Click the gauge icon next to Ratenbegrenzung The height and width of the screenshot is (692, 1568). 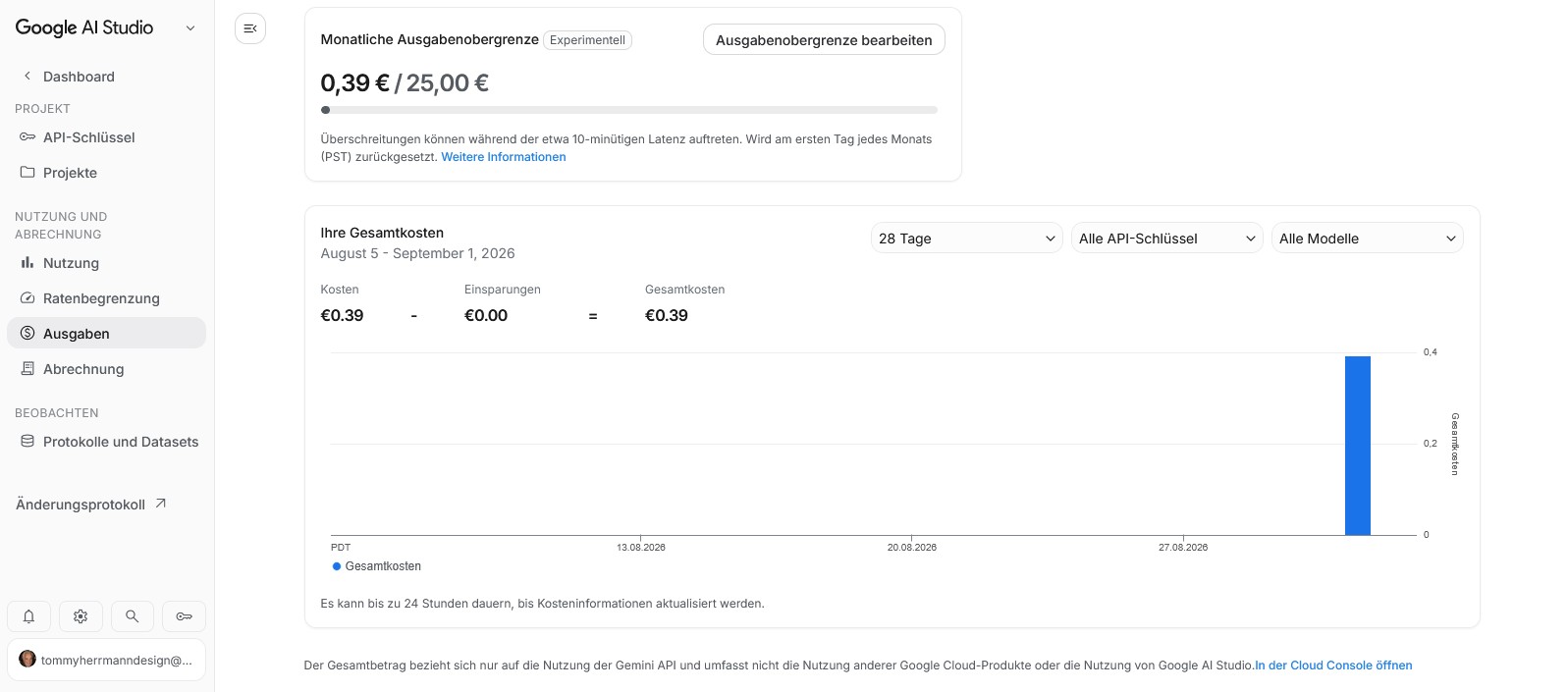click(27, 297)
